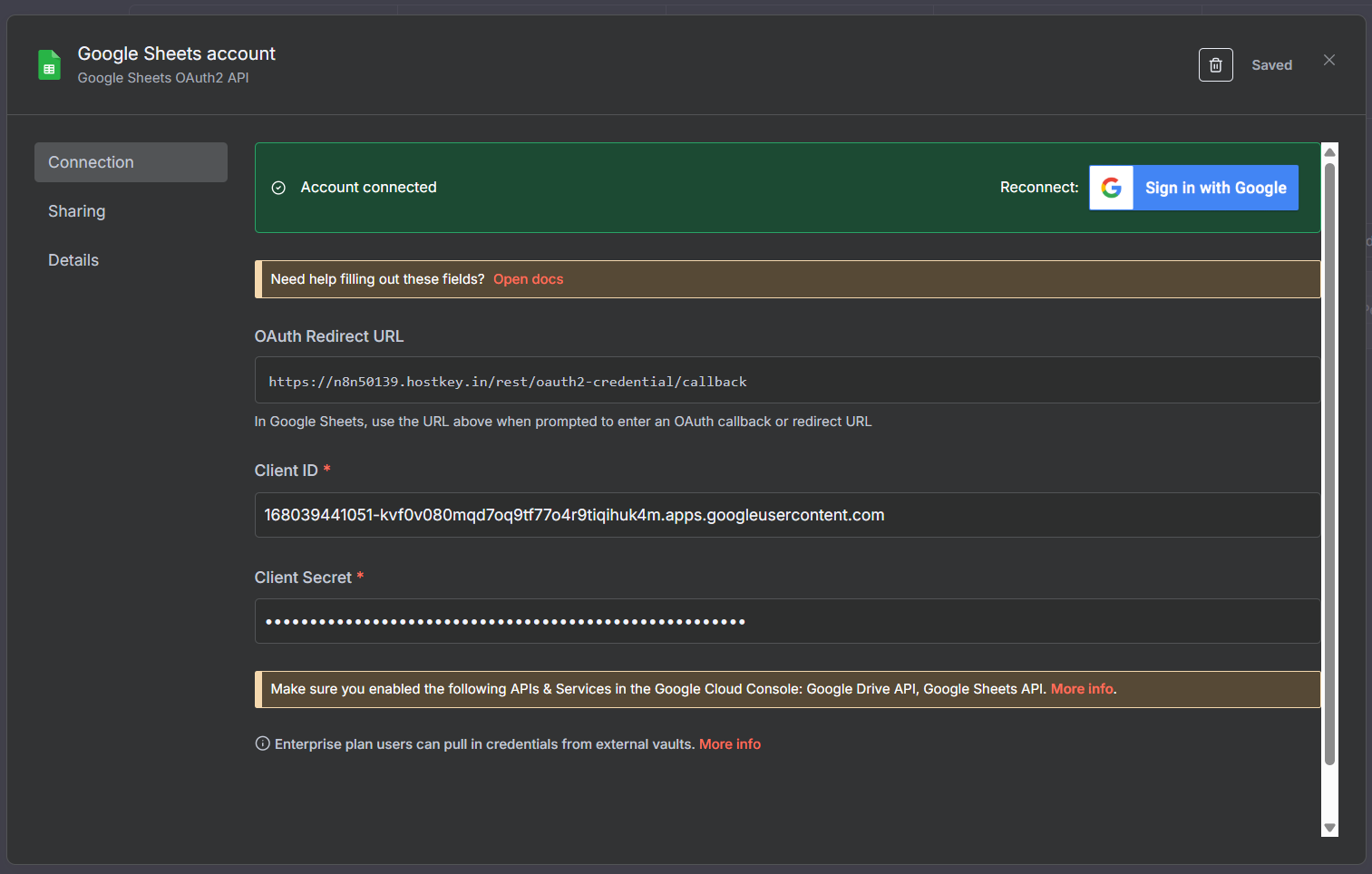Screen dimensions: 1372x874
Task: Select the Connection tab
Action: click(x=131, y=162)
